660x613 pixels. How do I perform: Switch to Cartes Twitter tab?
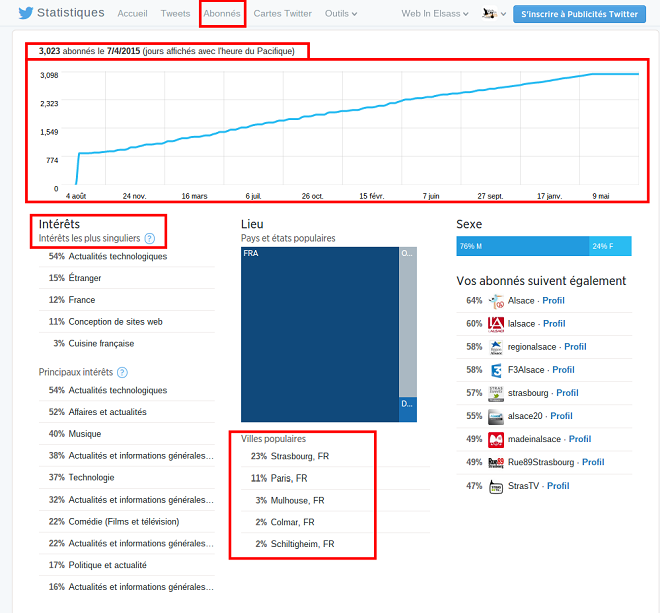pyautogui.click(x=282, y=13)
